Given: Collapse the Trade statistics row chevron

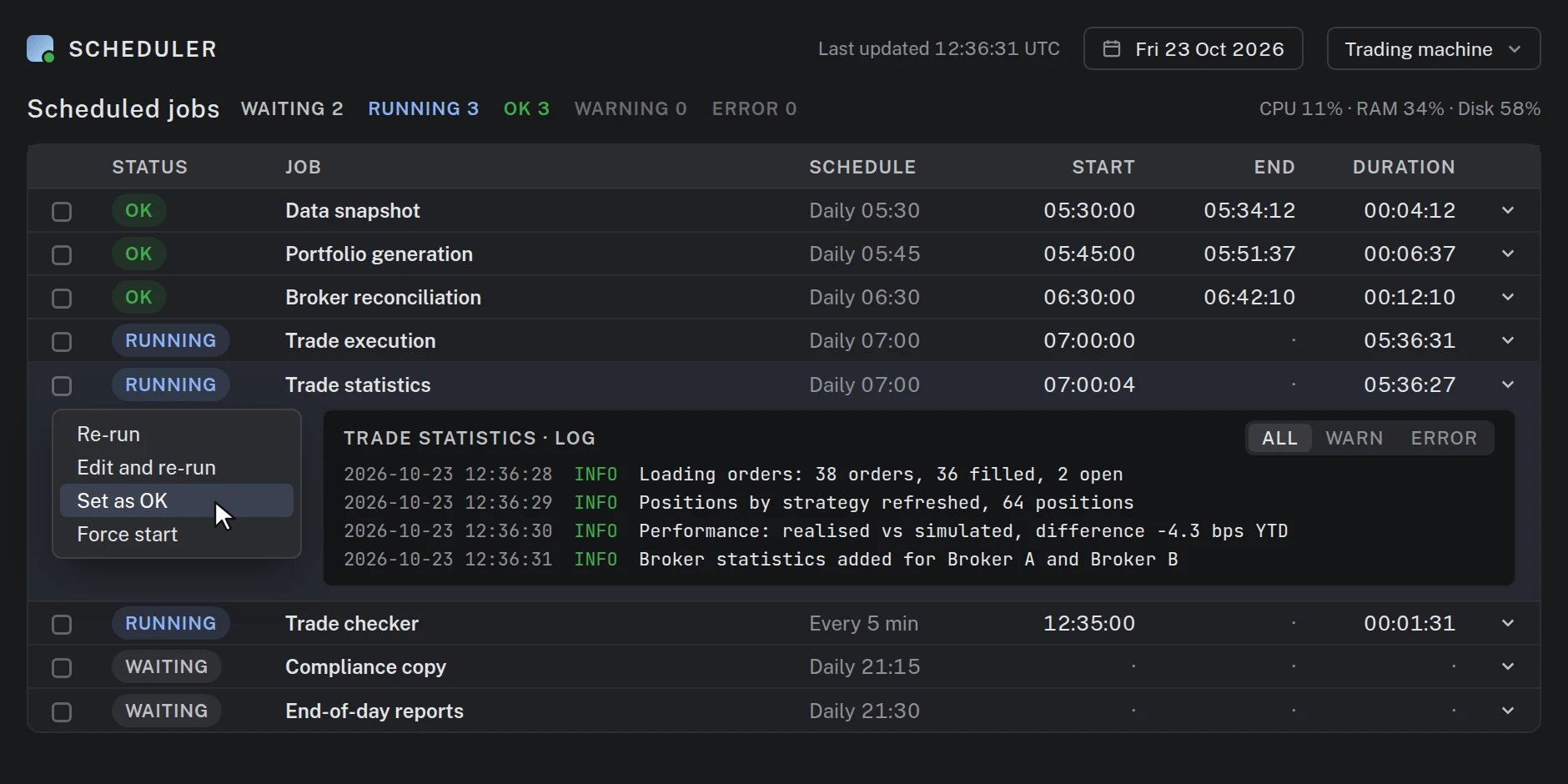Looking at the screenshot, I should pos(1508,384).
